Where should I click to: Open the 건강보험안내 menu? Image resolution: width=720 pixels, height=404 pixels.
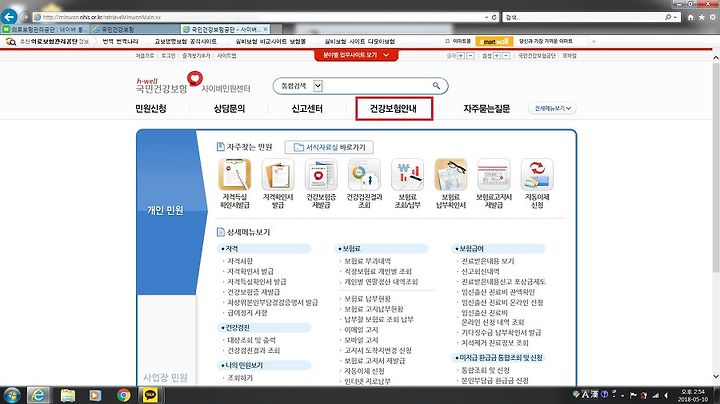[394, 109]
